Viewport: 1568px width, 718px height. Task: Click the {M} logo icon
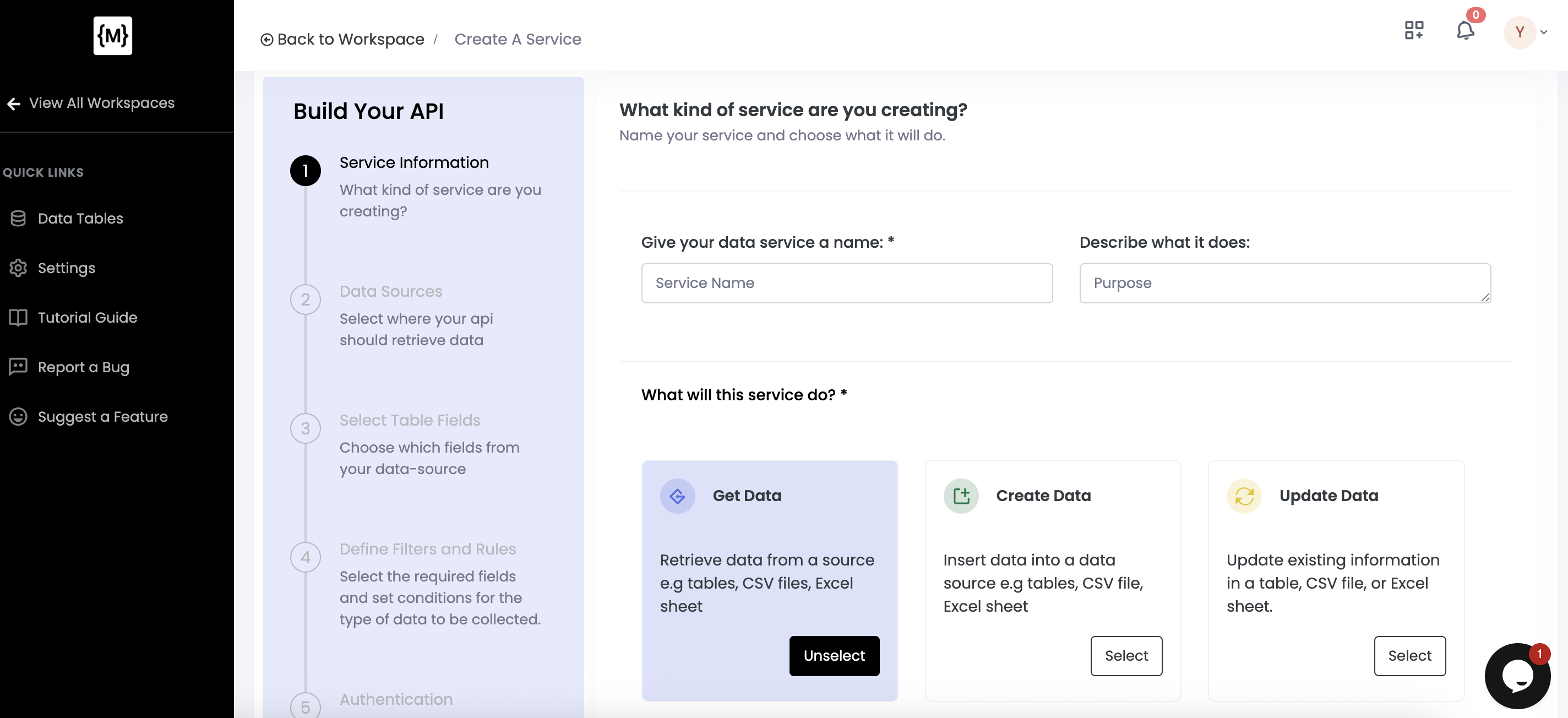click(x=113, y=35)
